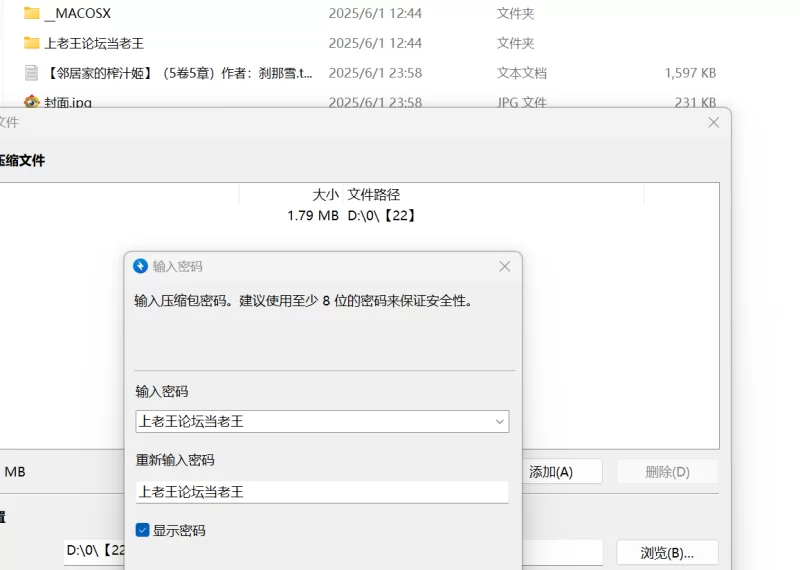The height and width of the screenshot is (570, 800).
Task: Click the blue app icon in 输入密码 title bar
Action: [x=141, y=266]
